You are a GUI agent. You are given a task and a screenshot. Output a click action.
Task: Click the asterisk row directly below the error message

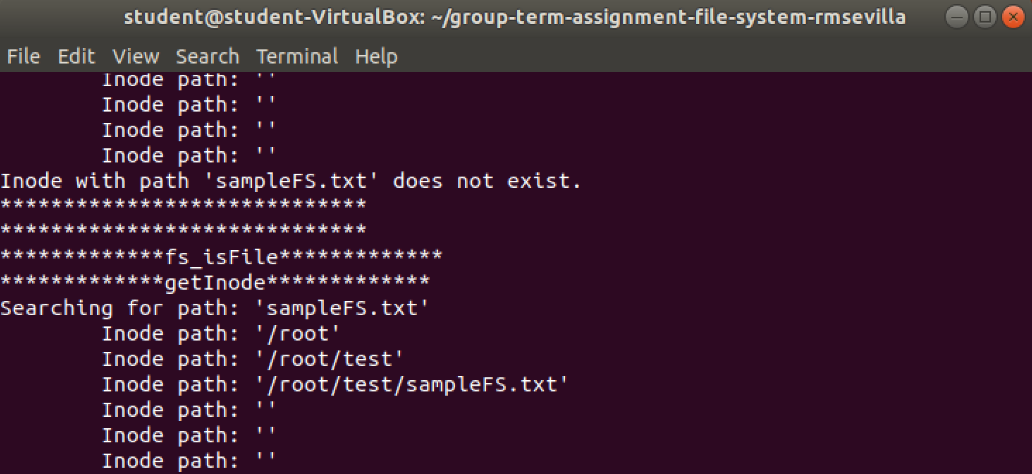(x=183, y=205)
